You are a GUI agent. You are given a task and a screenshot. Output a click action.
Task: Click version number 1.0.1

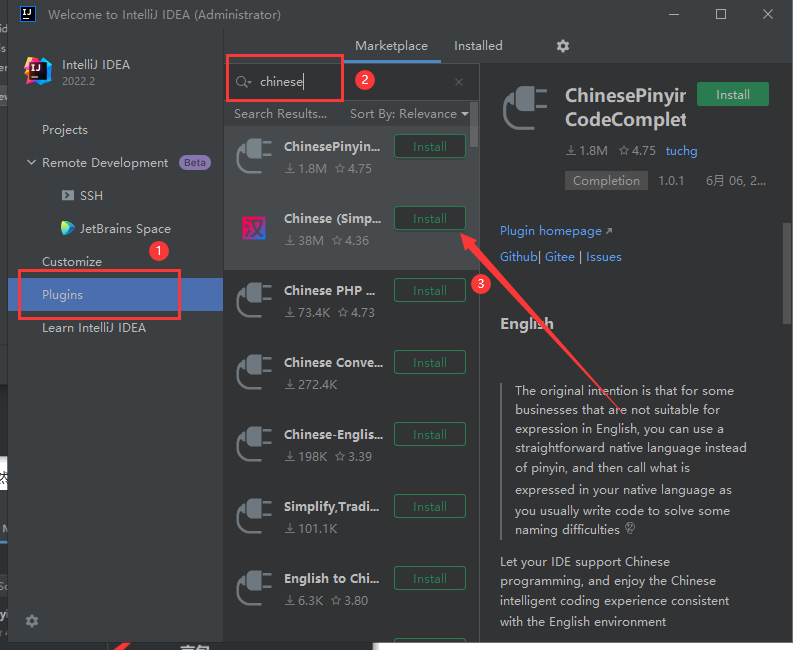click(x=671, y=181)
